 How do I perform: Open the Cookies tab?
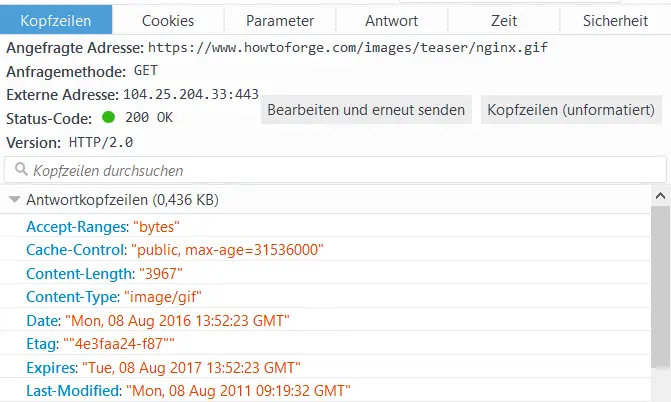(168, 20)
